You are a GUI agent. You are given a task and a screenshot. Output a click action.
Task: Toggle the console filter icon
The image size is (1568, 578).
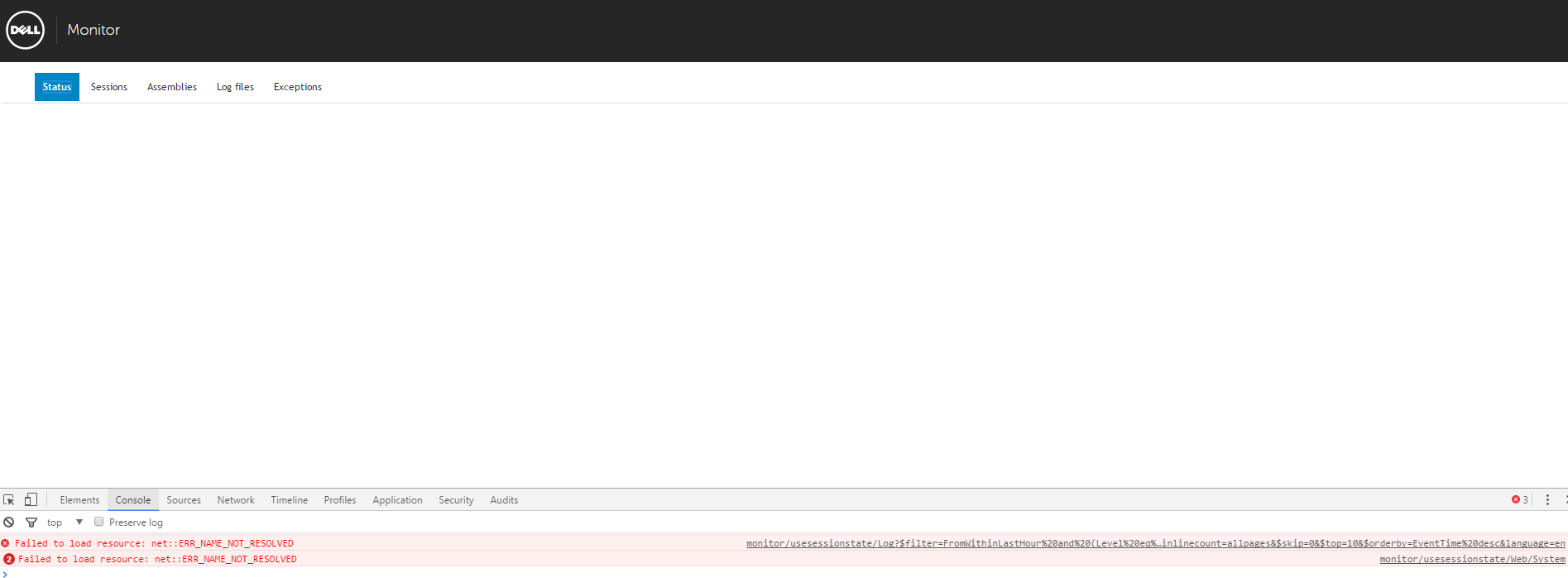(31, 523)
